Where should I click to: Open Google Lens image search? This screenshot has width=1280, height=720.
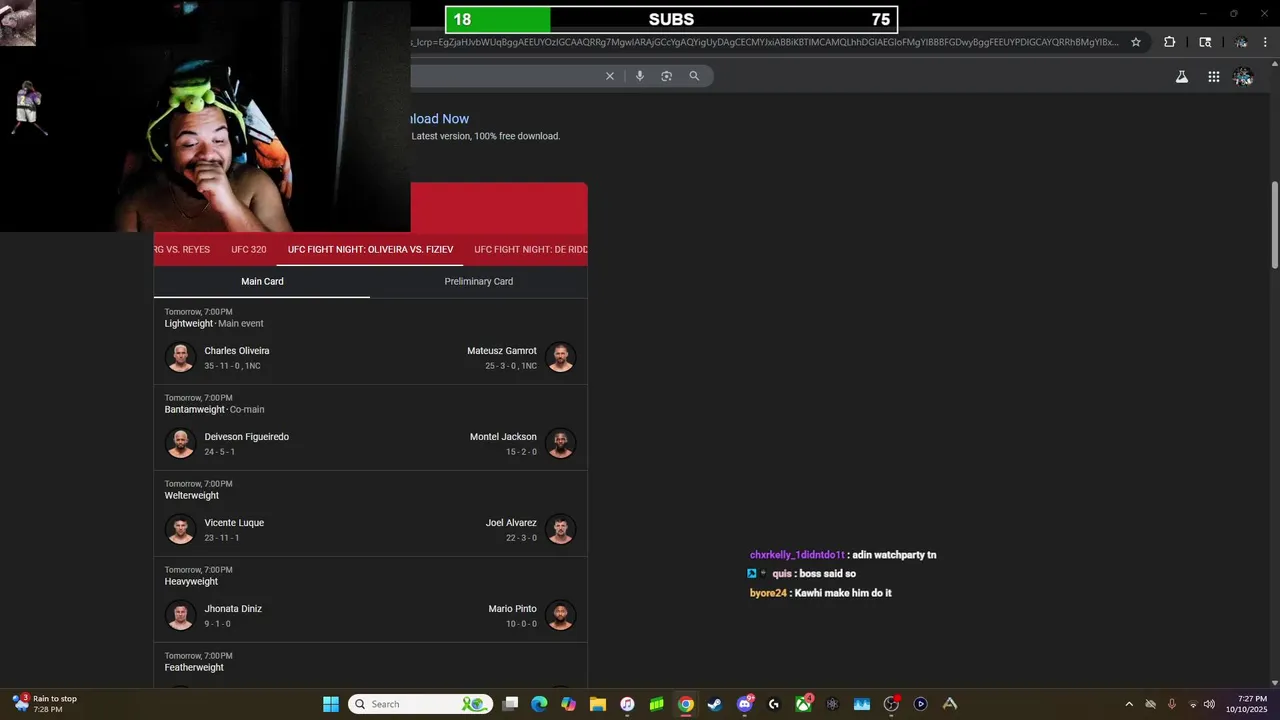667,76
